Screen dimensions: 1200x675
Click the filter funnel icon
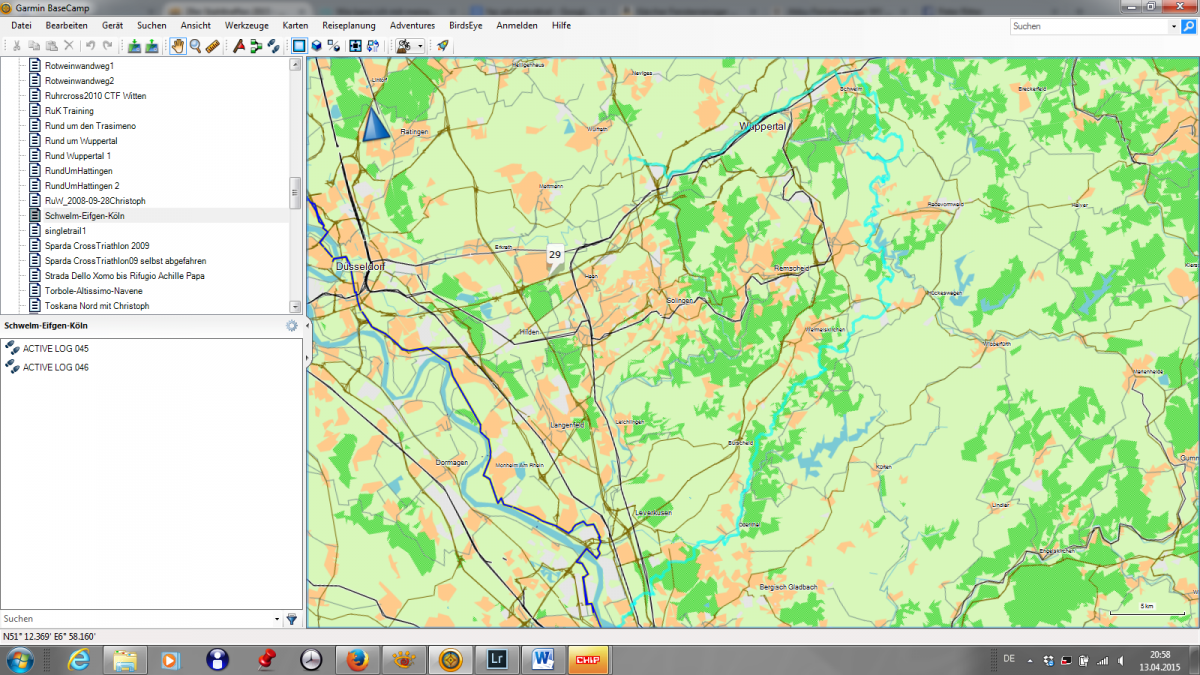pos(292,619)
